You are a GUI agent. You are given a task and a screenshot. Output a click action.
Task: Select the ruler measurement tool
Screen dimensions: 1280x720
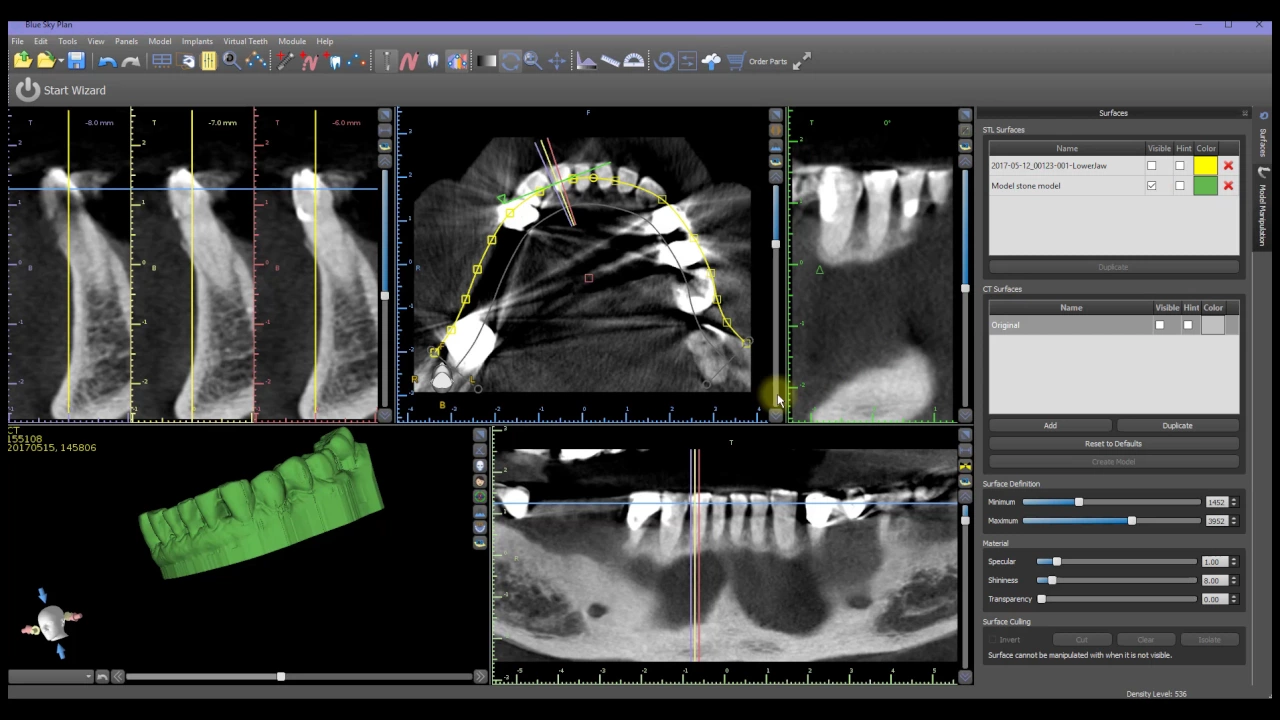tap(609, 61)
